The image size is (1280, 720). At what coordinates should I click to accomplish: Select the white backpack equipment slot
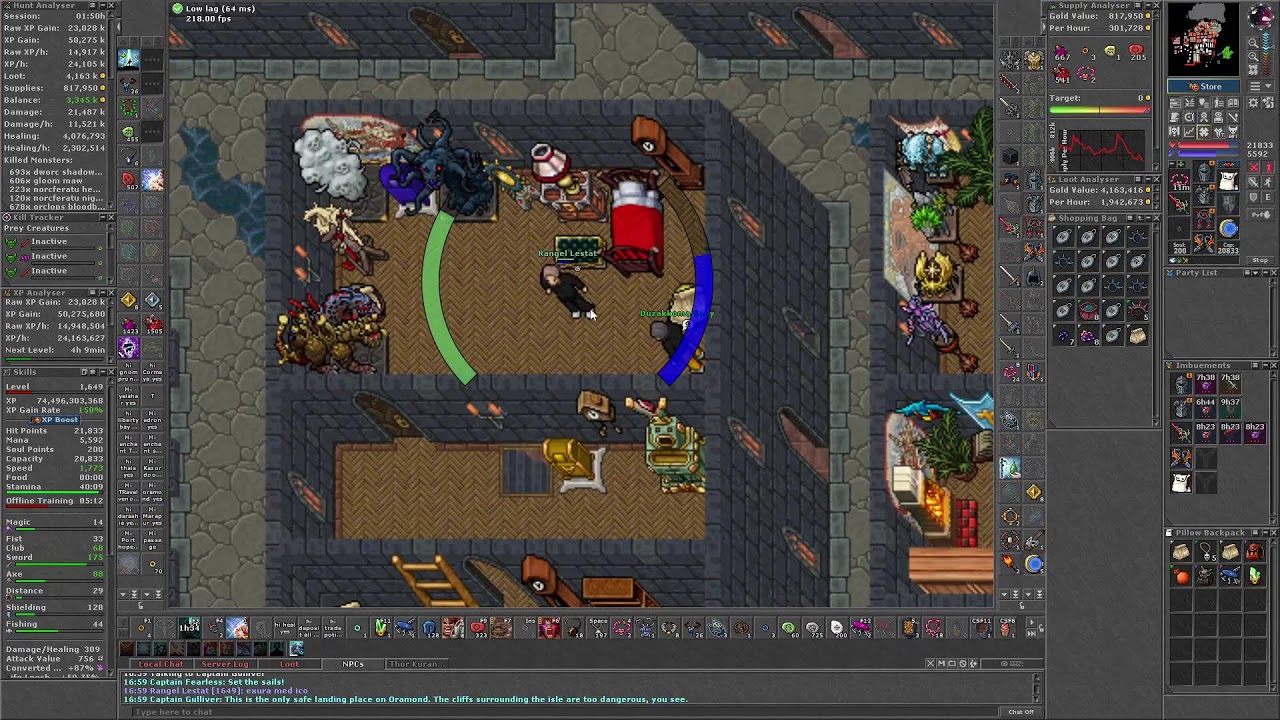[x=1228, y=180]
